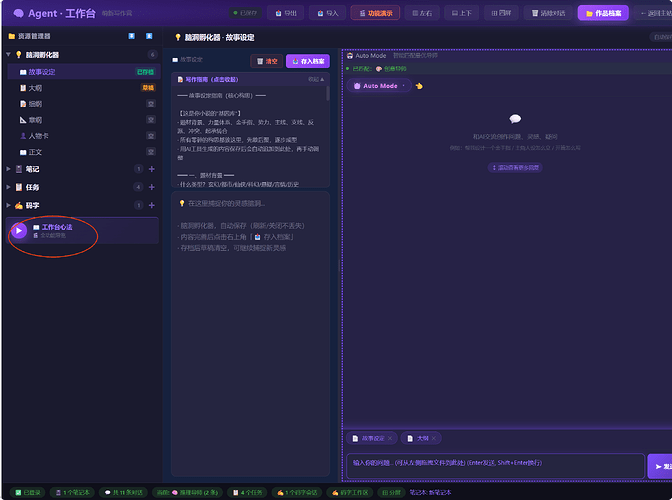
Task: Click the 工作台心法 title text
Action: pos(57,227)
